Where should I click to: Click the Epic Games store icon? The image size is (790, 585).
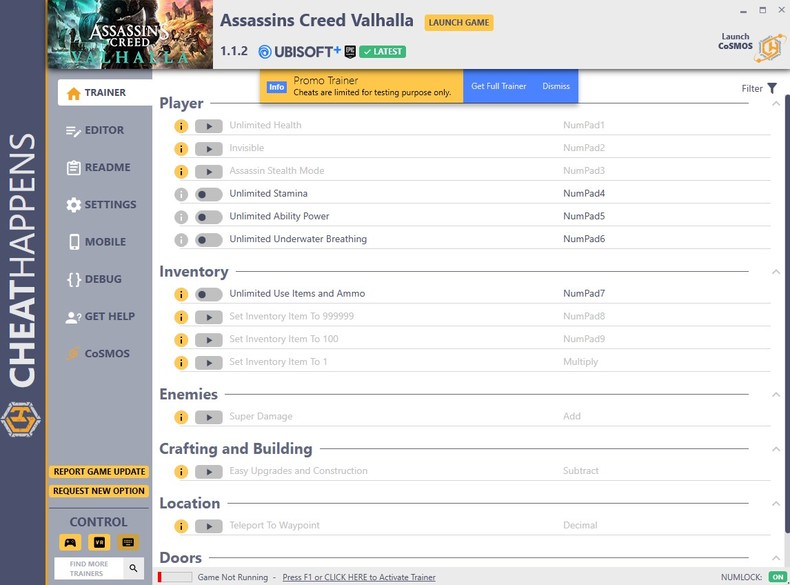coord(350,51)
